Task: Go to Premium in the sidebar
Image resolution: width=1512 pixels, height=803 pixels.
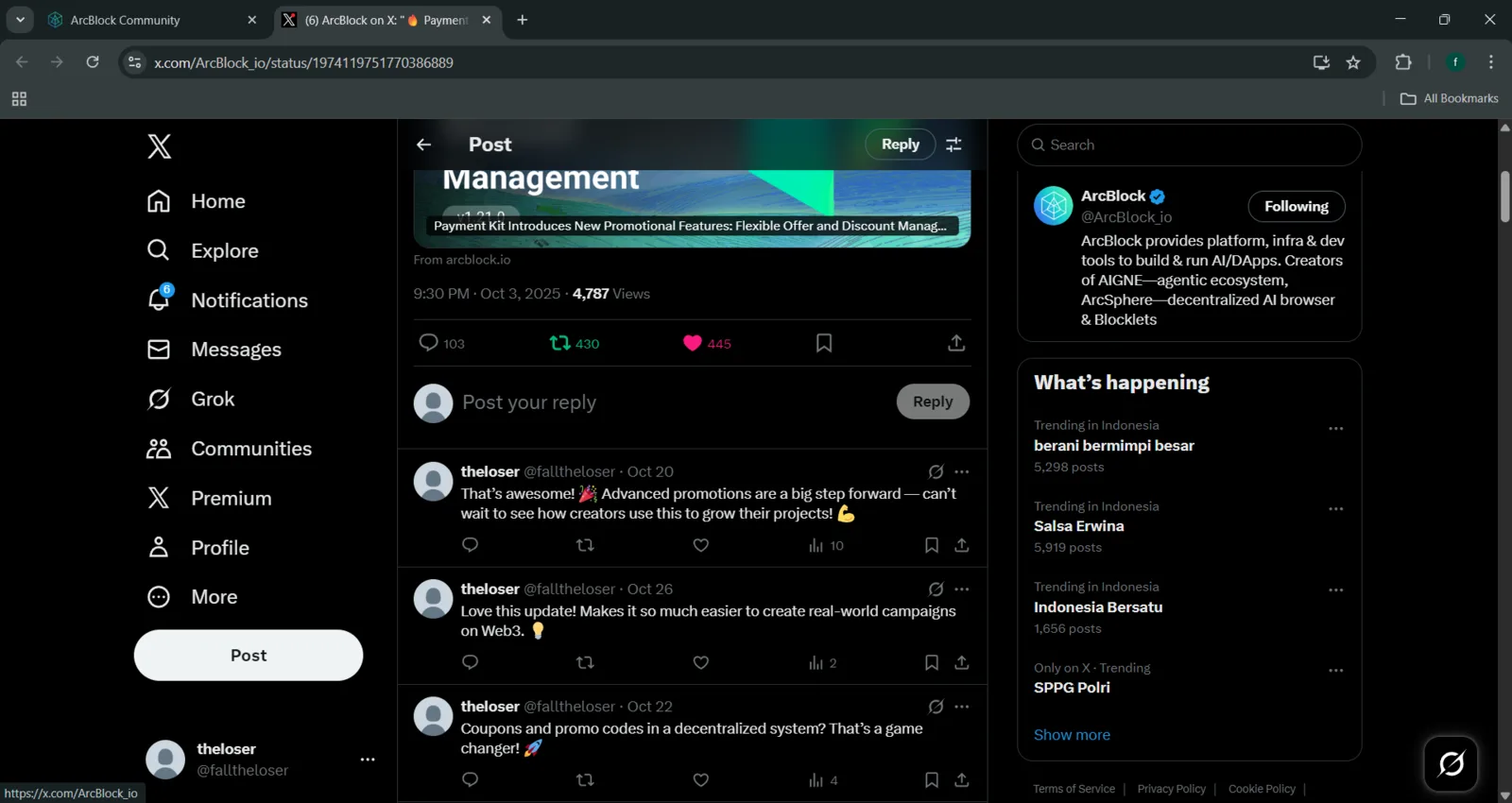Action: click(210, 498)
